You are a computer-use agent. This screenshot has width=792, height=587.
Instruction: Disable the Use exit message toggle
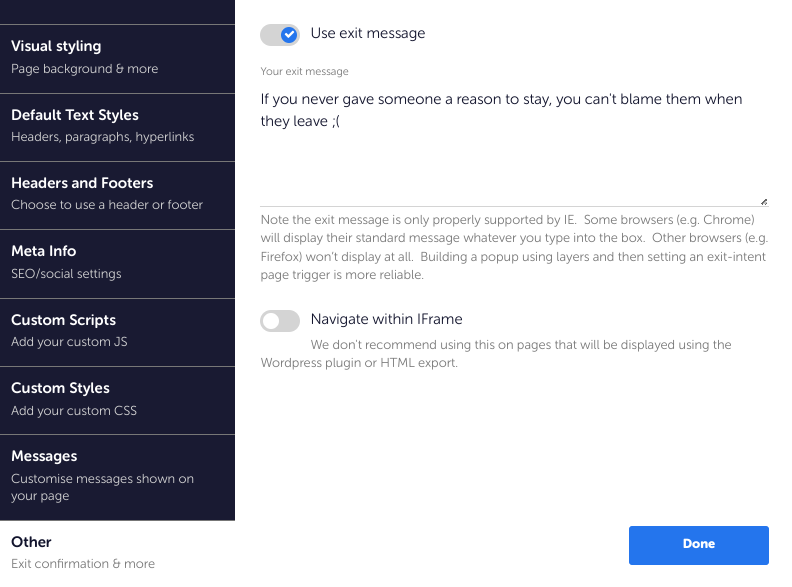tap(280, 35)
